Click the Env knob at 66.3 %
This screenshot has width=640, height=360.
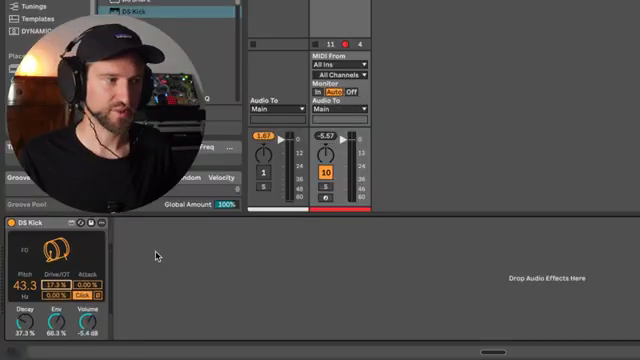[x=56, y=322]
